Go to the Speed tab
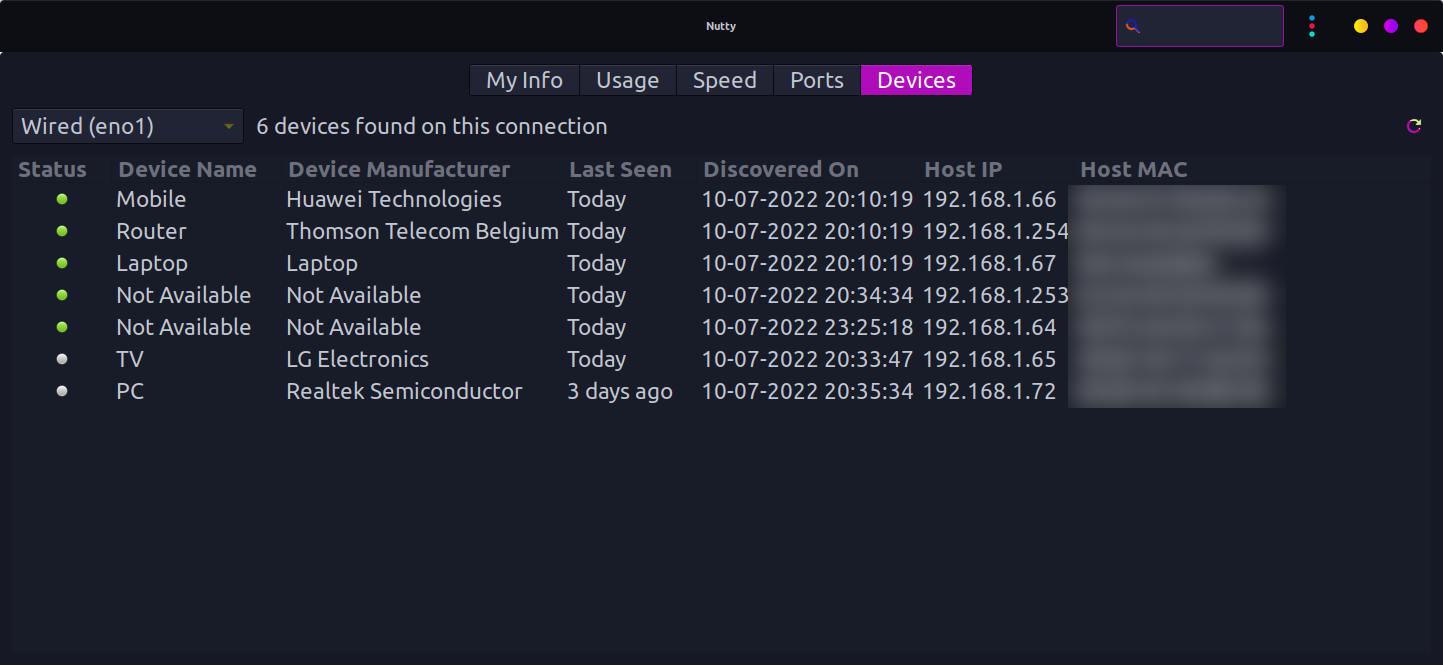The width and height of the screenshot is (1443, 665). [725, 80]
